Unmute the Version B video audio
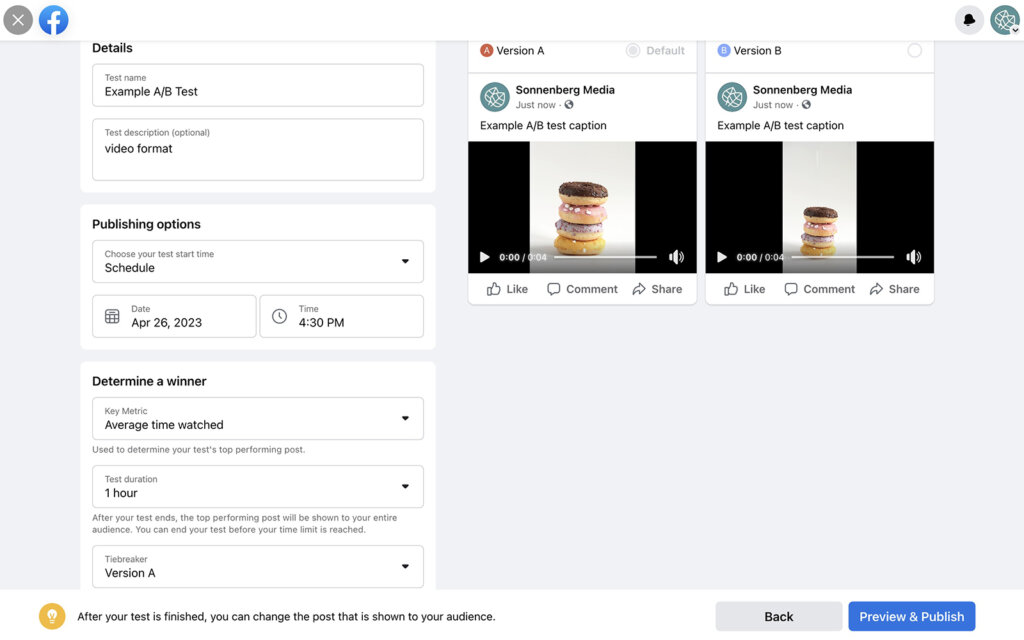Image resolution: width=1024 pixels, height=640 pixels. 913,257
